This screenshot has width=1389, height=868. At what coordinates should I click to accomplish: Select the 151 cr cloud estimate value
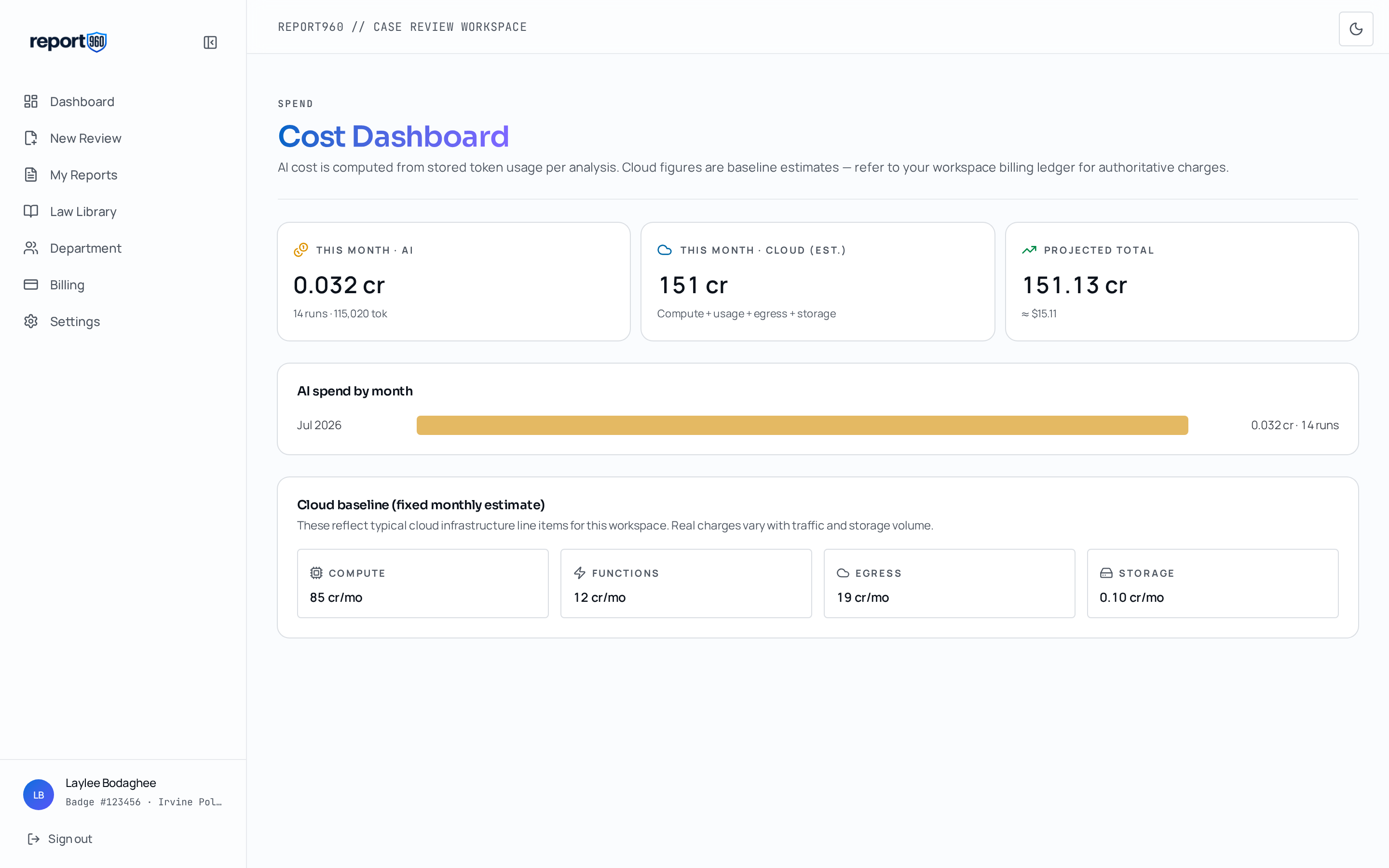[x=694, y=285]
